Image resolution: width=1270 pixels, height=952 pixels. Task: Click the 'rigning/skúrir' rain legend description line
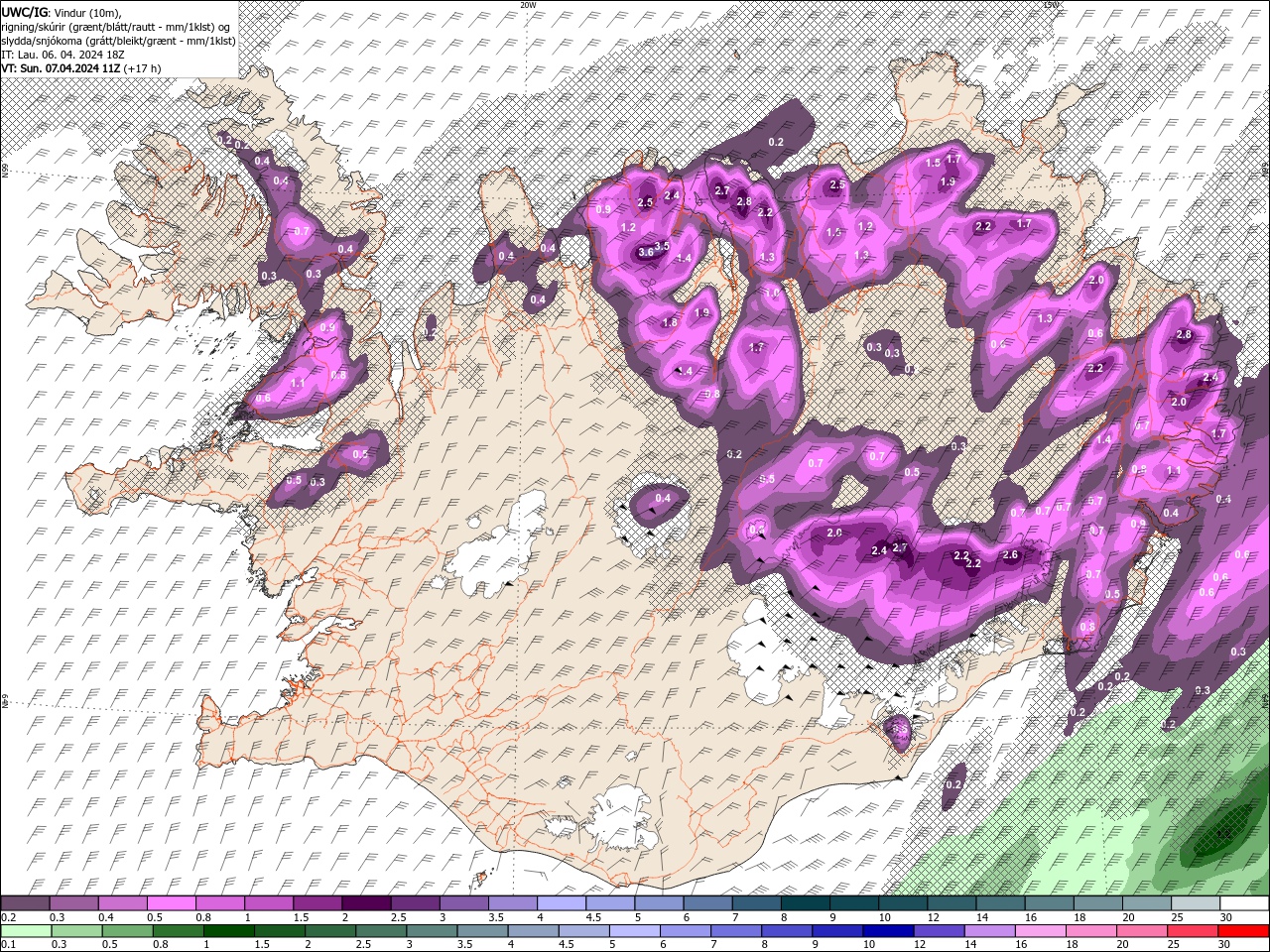[x=117, y=26]
